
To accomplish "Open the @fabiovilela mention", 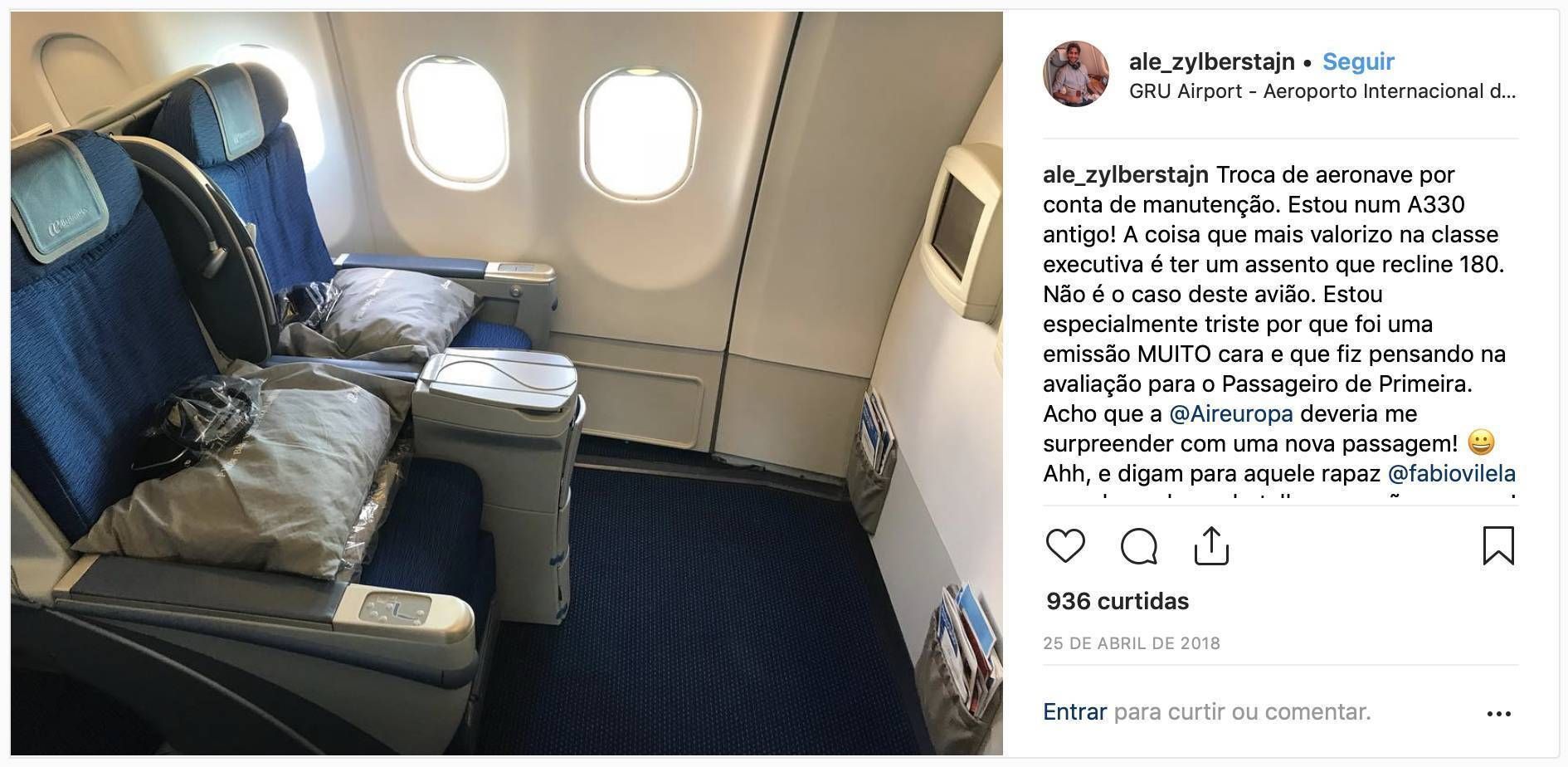I will pyautogui.click(x=1451, y=473).
